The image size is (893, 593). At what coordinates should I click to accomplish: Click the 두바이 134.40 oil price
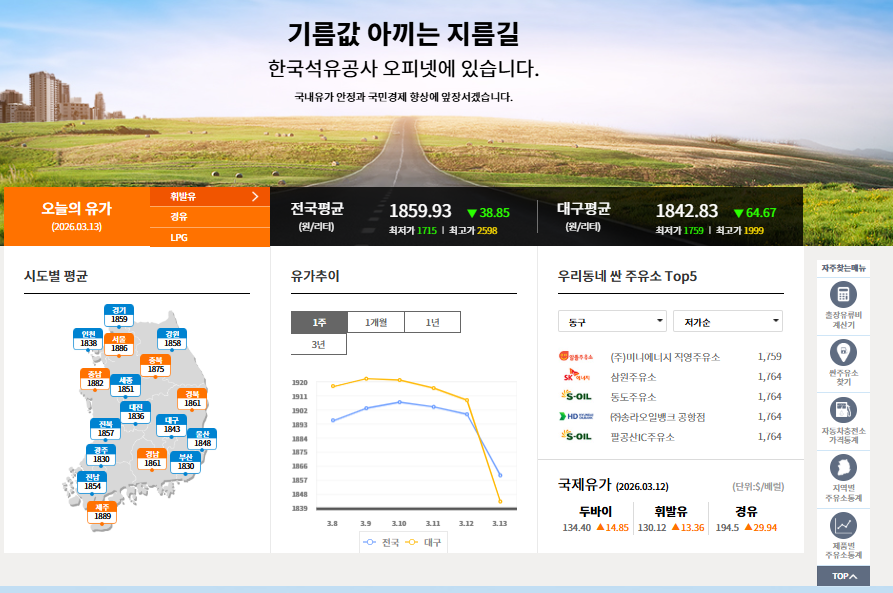pos(576,527)
